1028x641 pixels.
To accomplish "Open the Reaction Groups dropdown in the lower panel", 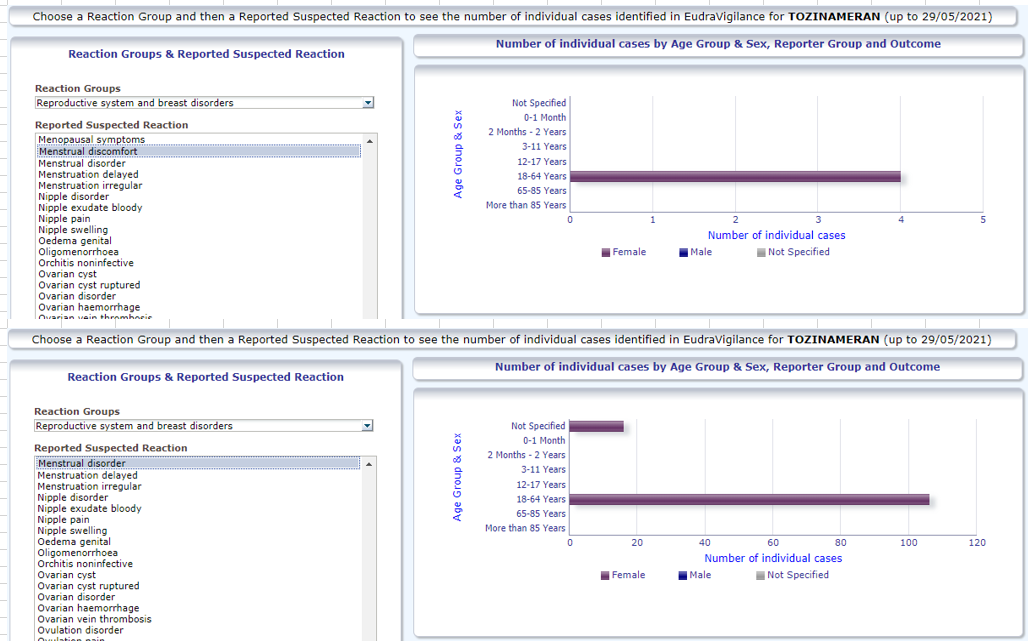I will click(367, 426).
